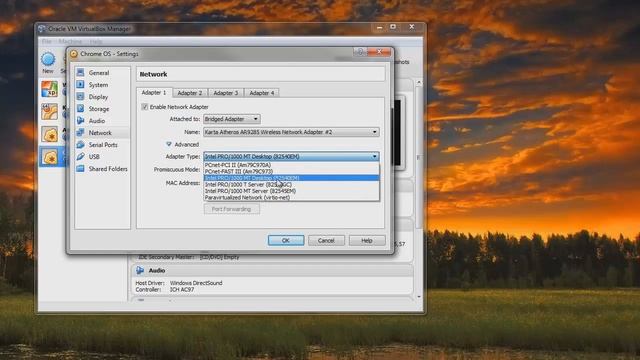Click scroll up arrow in VirtualBox Manager
This screenshot has width=640, height=360.
tap(419, 83)
